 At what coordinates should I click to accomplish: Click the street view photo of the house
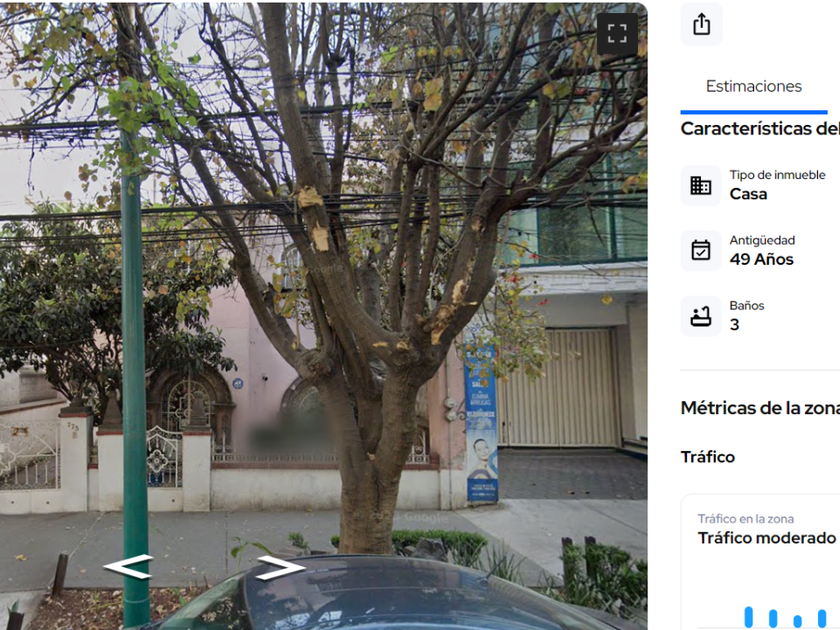(x=324, y=315)
